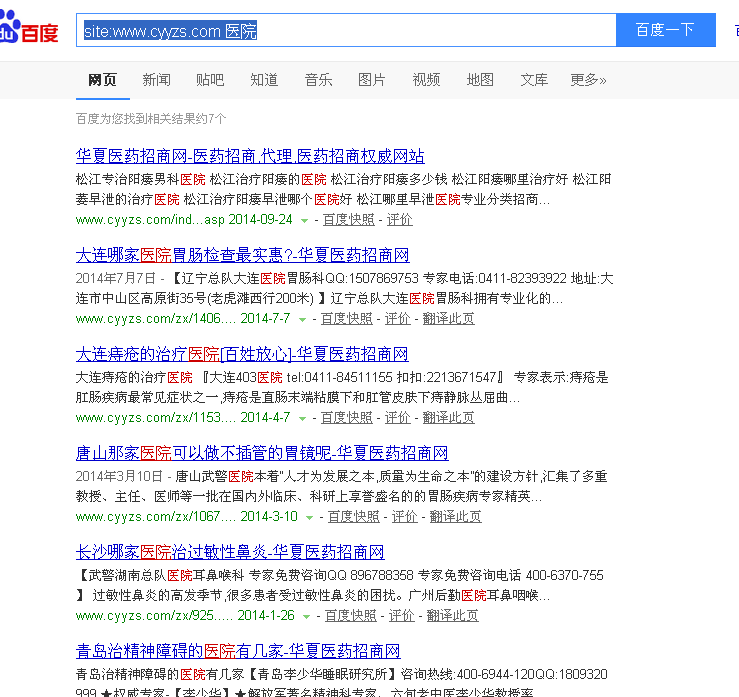The height and width of the screenshot is (697, 739).
Task: Open result 大连痔疮的治疗医院[百姓放心]
Action: (242, 354)
